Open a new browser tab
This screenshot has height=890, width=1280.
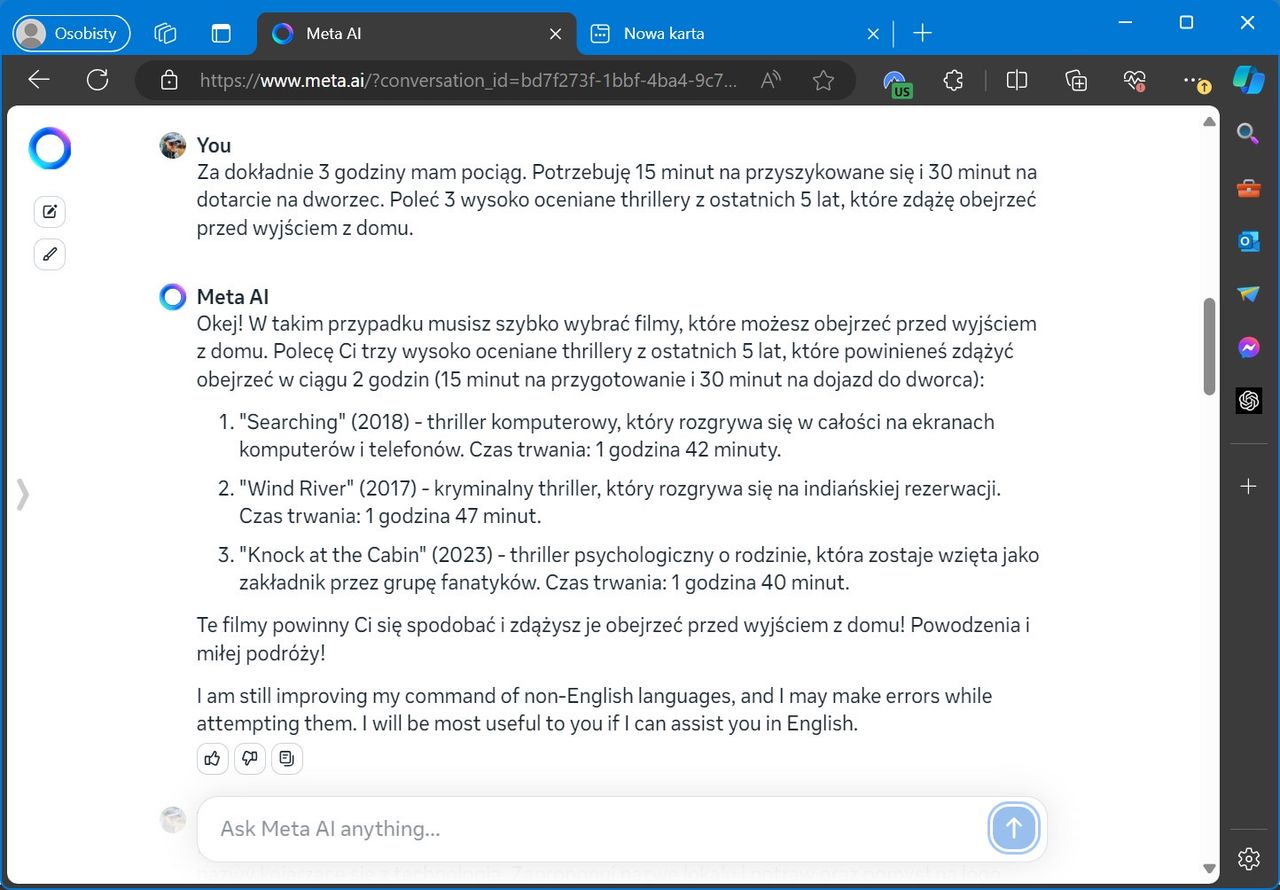[x=923, y=33]
